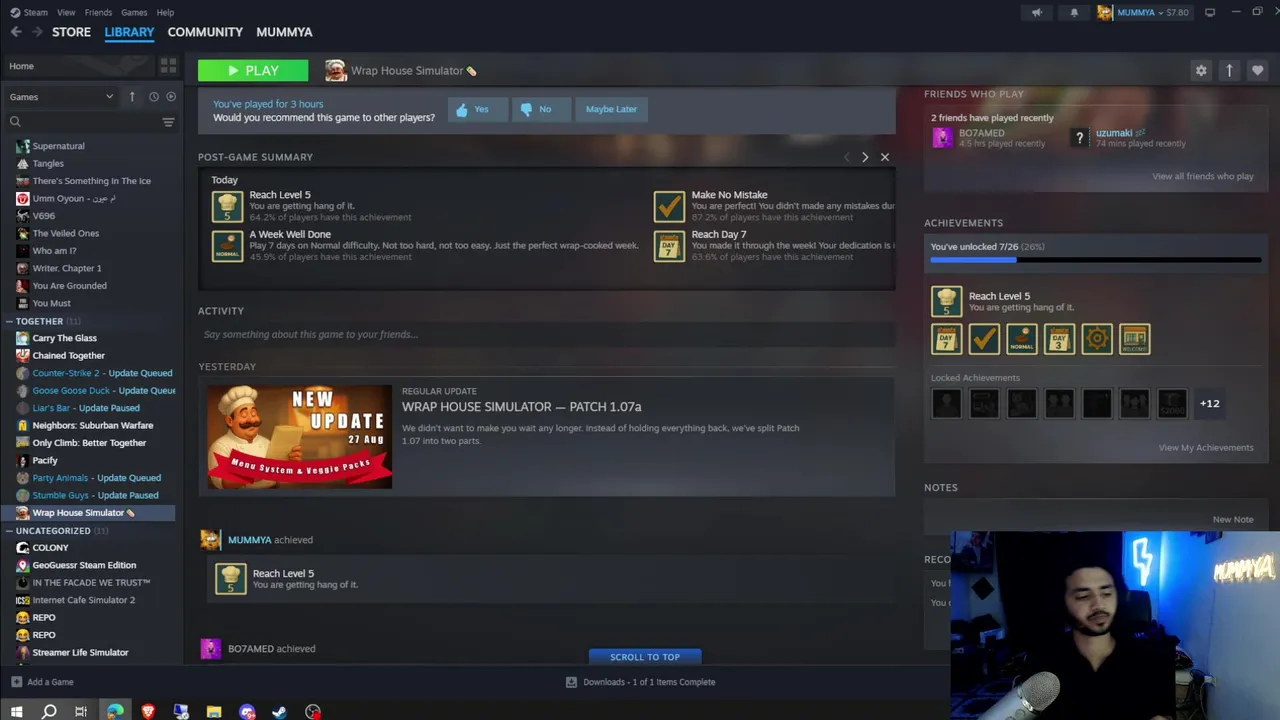Toggle favorite with the heart icon
Viewport: 1280px width, 720px height.
(x=1257, y=70)
